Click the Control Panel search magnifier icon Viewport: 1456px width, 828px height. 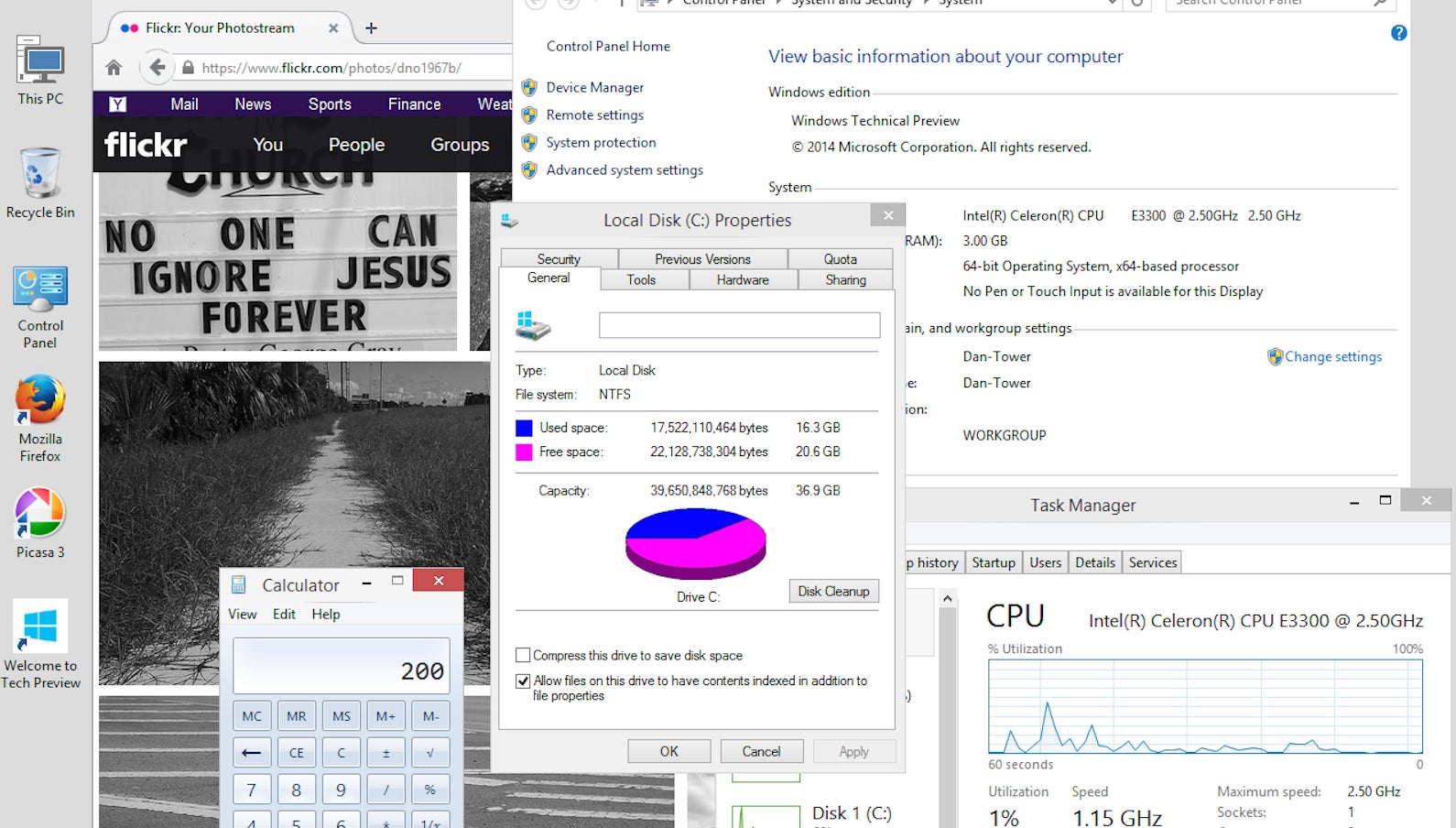point(1379,4)
